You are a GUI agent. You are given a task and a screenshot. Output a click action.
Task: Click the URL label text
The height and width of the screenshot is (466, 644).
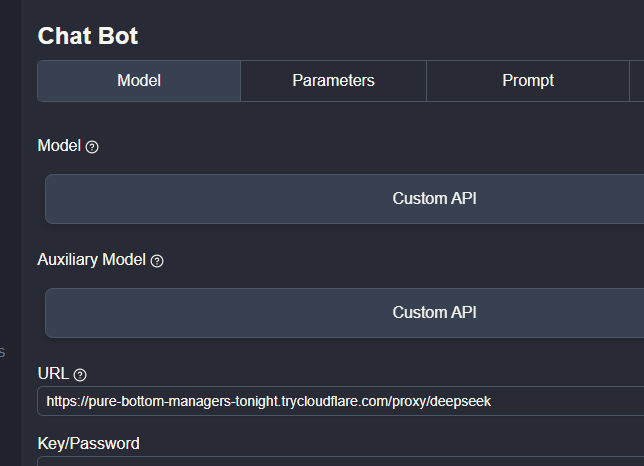53,374
